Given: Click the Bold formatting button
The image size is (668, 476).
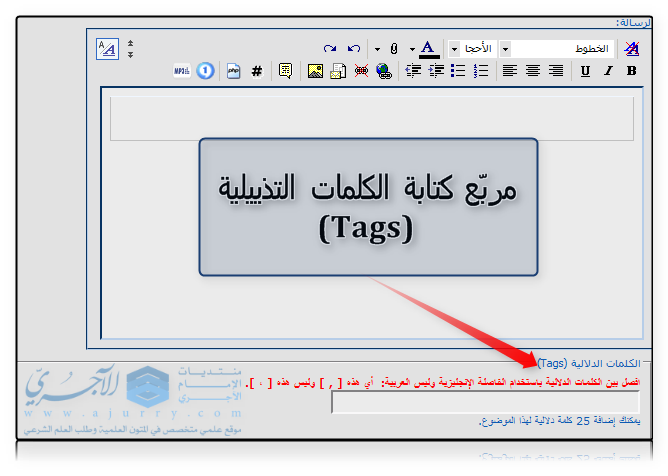Looking at the screenshot, I should point(631,71).
